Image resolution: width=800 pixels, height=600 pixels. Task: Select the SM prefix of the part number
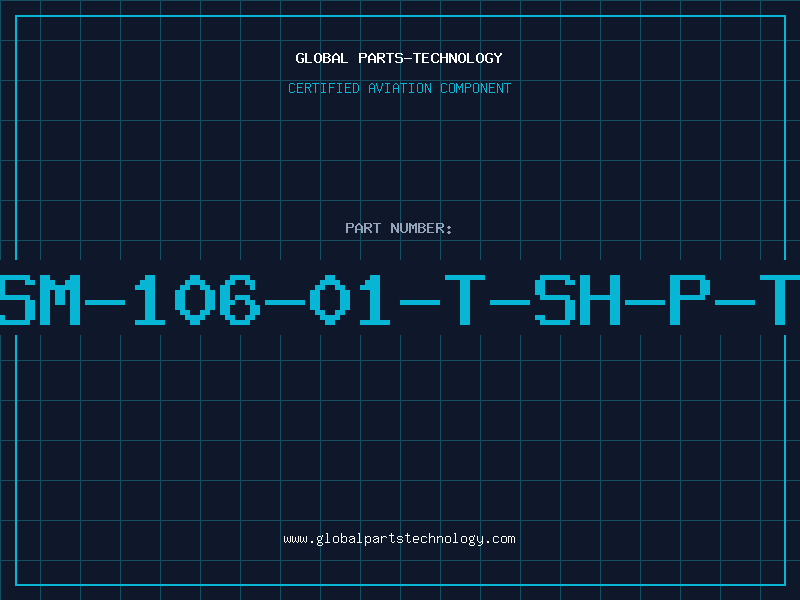click(40, 299)
